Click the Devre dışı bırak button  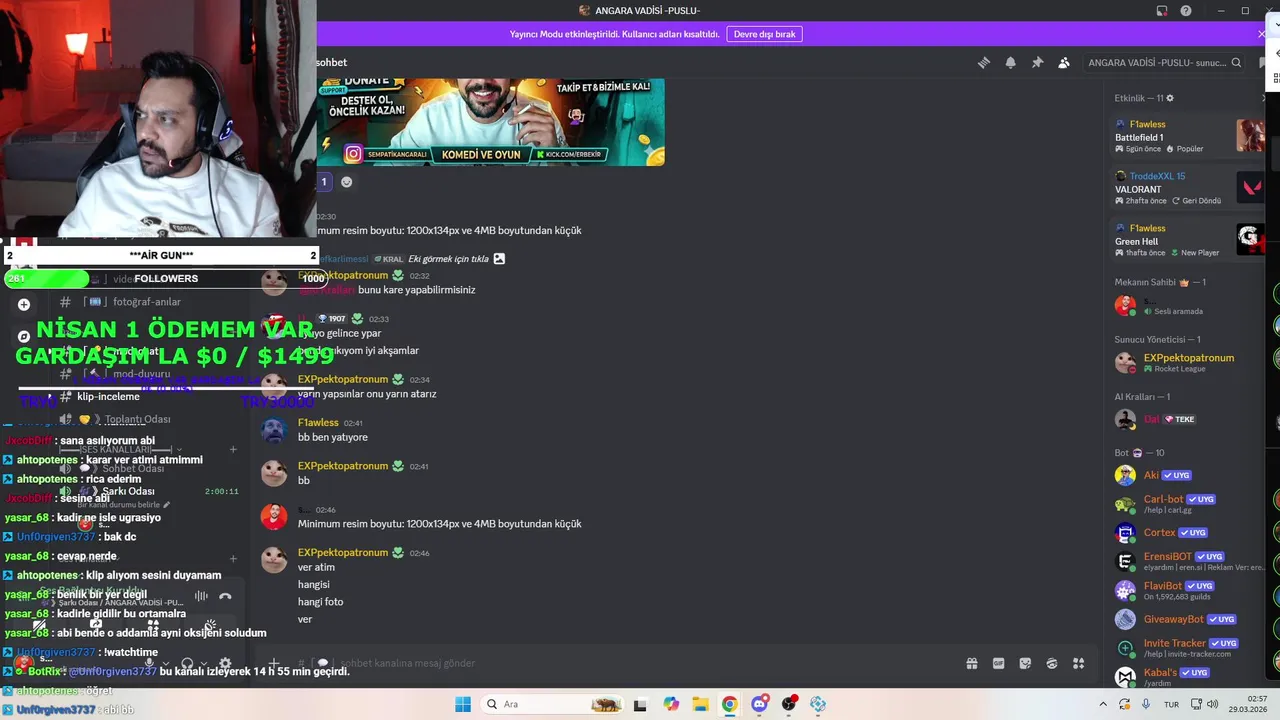coord(764,34)
